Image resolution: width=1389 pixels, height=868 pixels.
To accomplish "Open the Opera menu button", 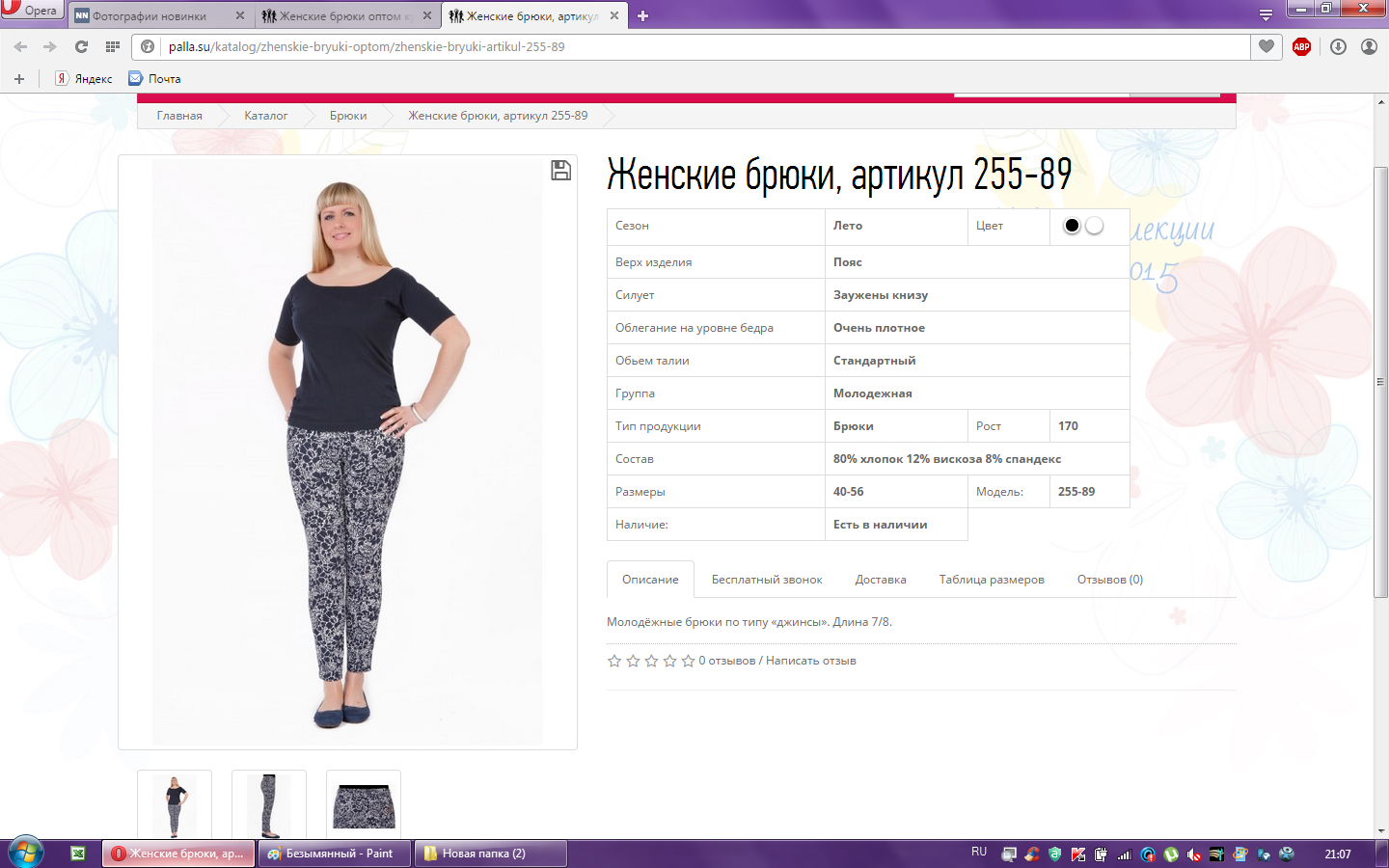I will 31,10.
